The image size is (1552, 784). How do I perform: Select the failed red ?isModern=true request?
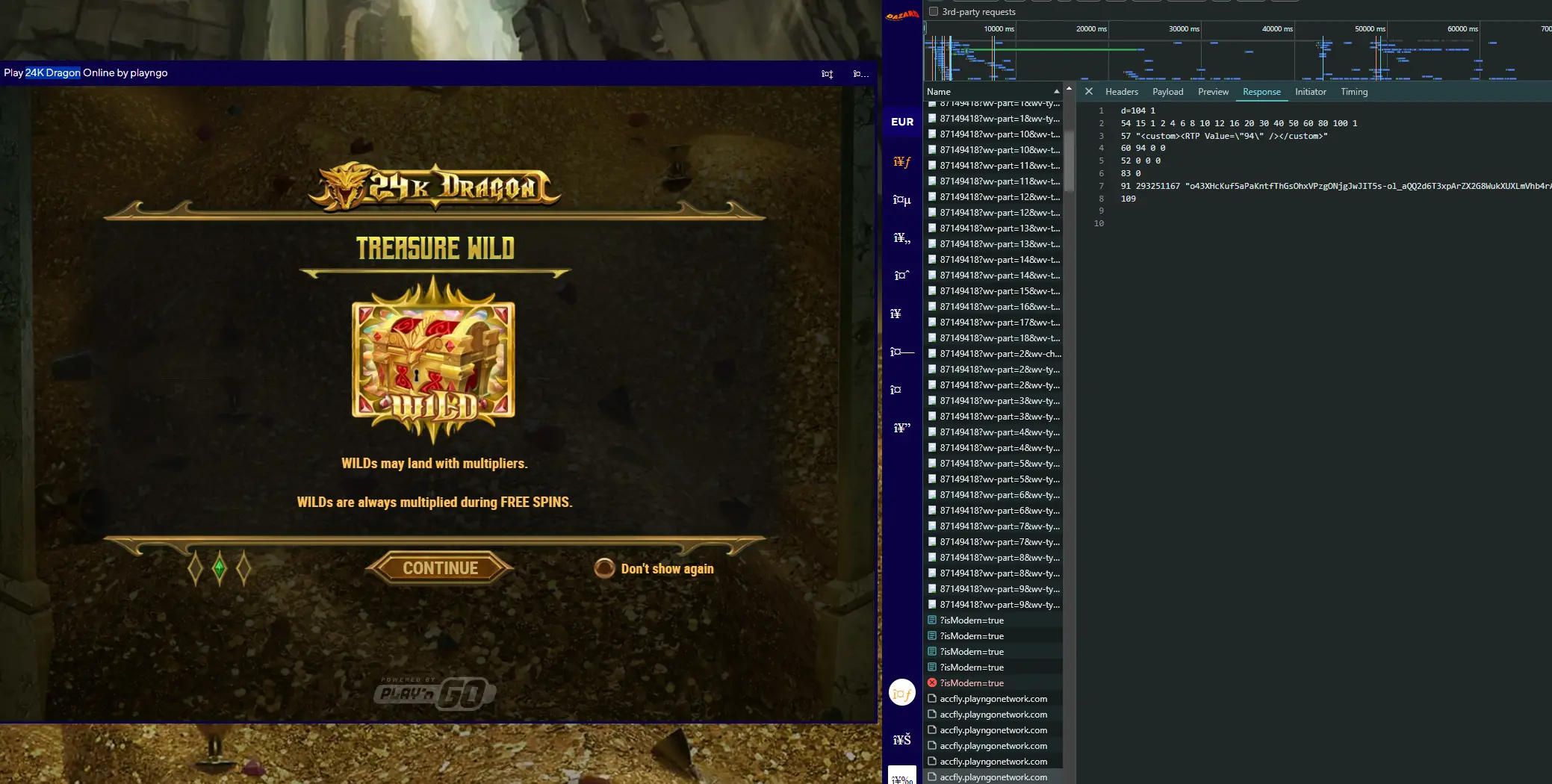point(993,683)
